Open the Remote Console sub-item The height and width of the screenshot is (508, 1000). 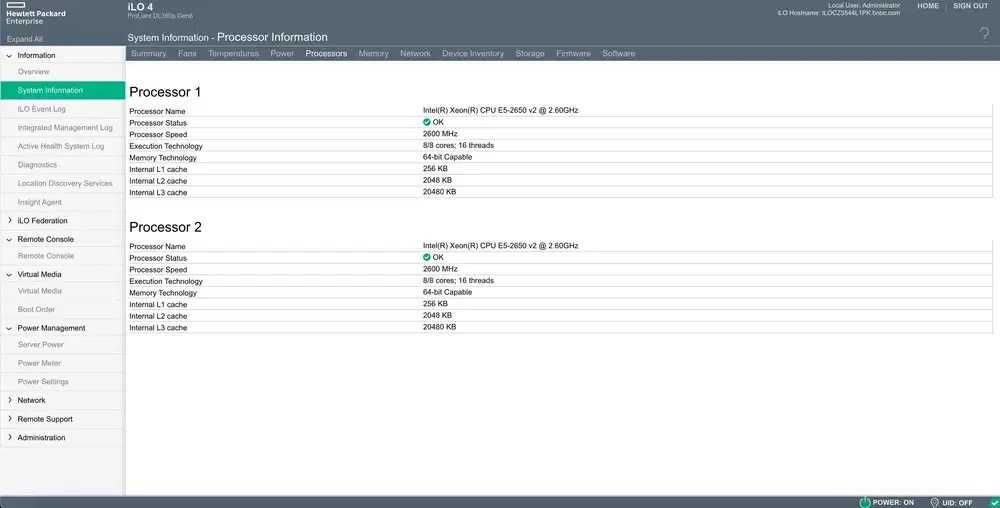[x=46, y=256]
